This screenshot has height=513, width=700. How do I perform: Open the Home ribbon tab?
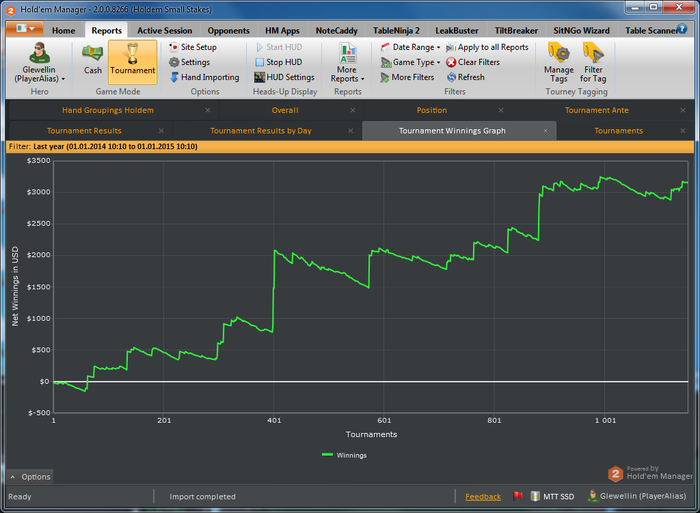click(x=63, y=30)
